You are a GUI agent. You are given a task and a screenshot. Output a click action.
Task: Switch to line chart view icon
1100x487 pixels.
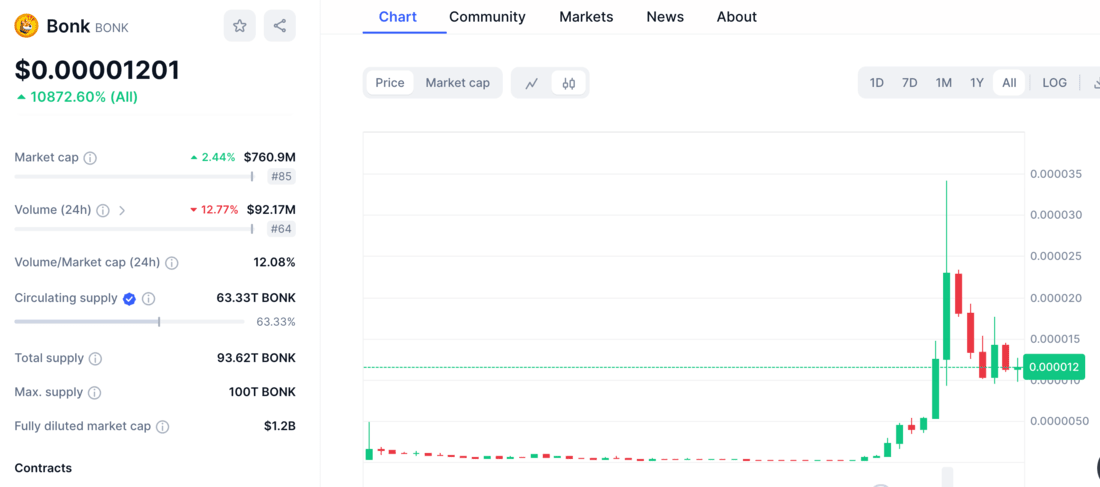[x=532, y=83]
